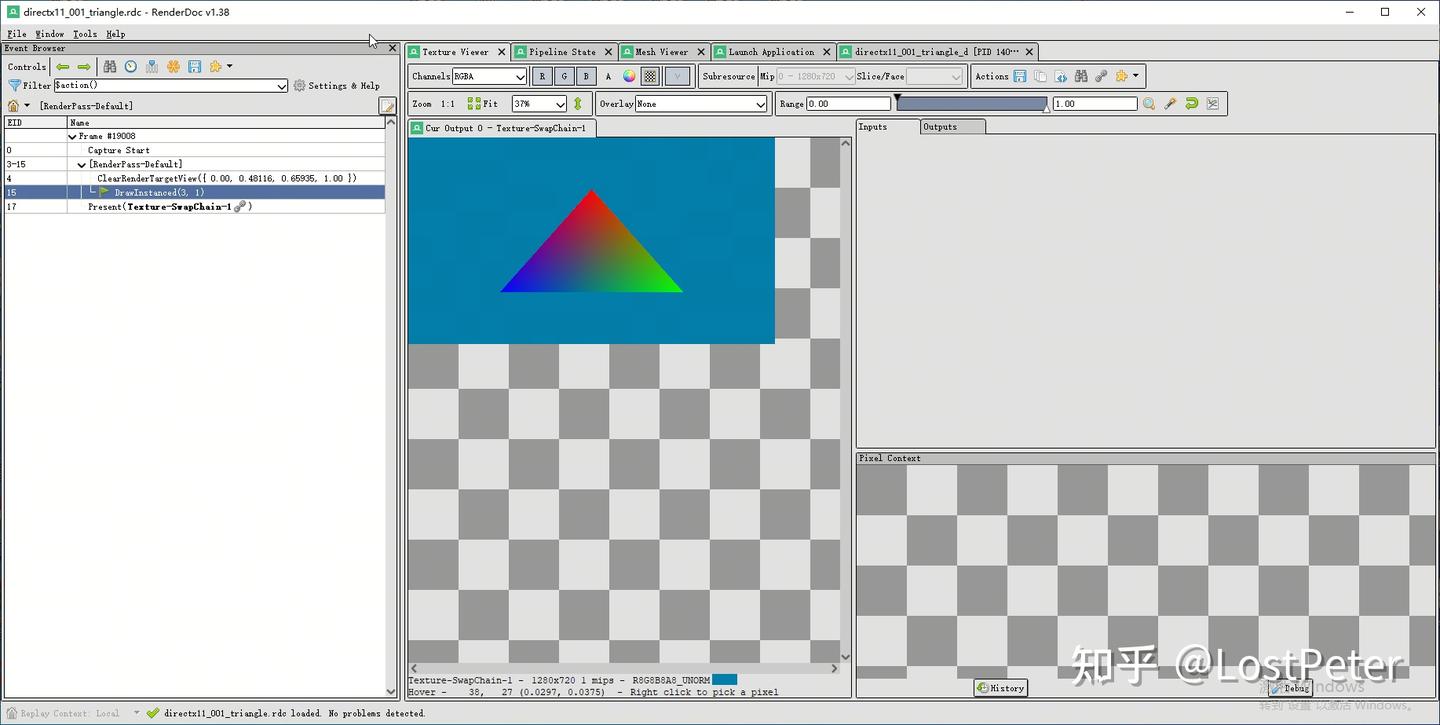Open the Channels RGBA dropdown
The image size is (1440, 725).
(490, 76)
